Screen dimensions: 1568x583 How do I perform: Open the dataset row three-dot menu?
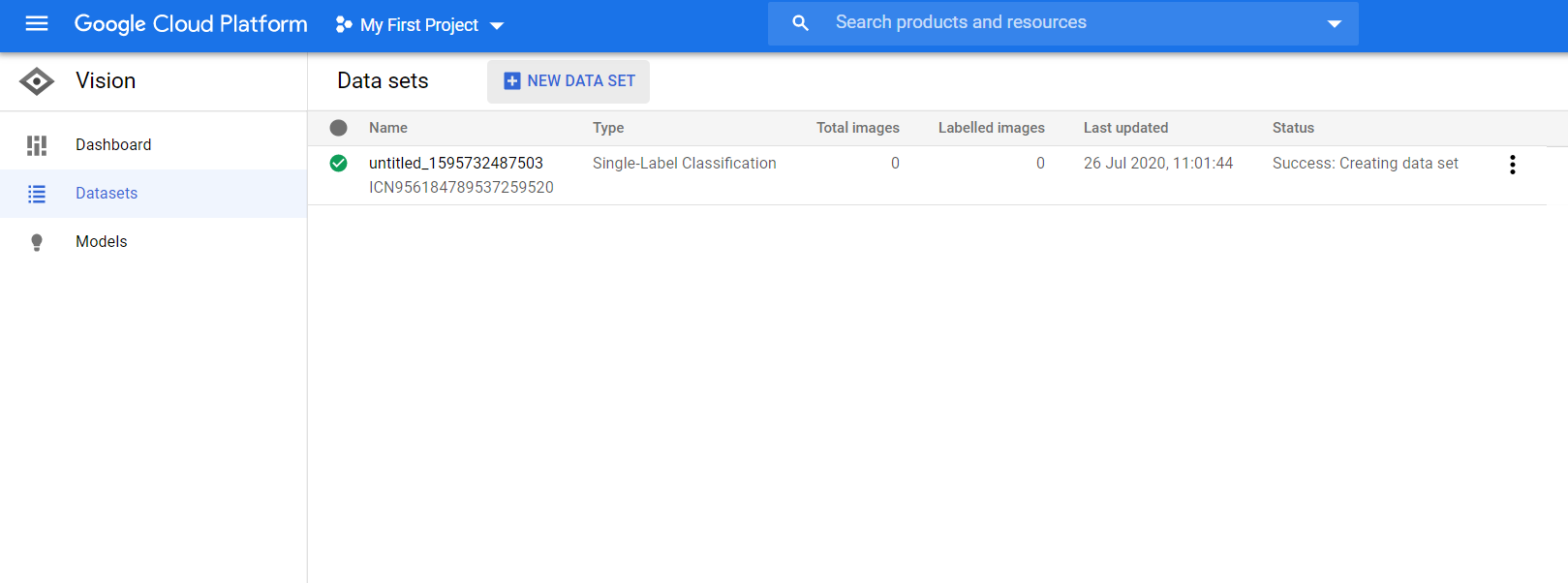pos(1512,165)
